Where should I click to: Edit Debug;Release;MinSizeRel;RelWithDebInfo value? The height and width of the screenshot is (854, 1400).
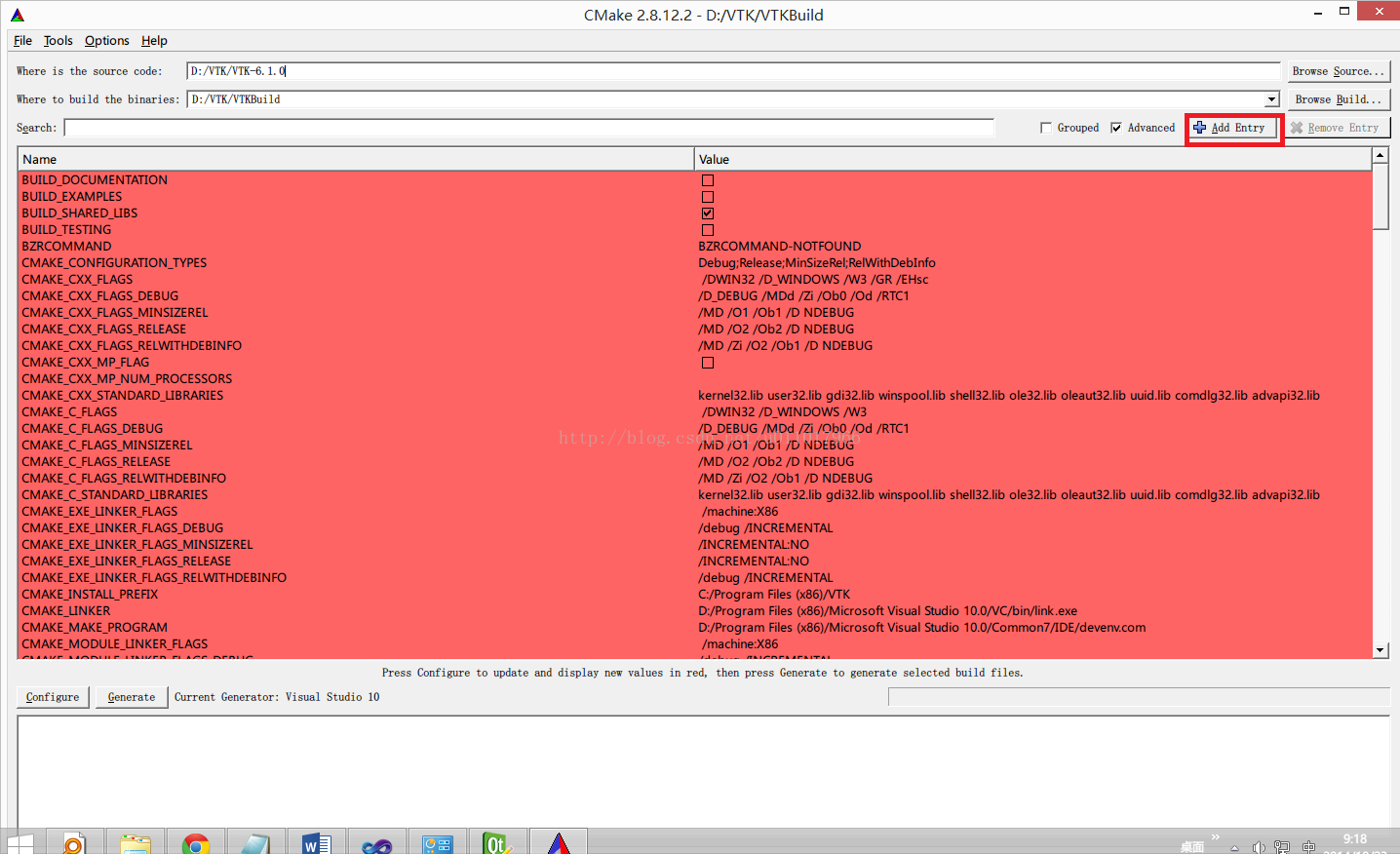pos(817,263)
